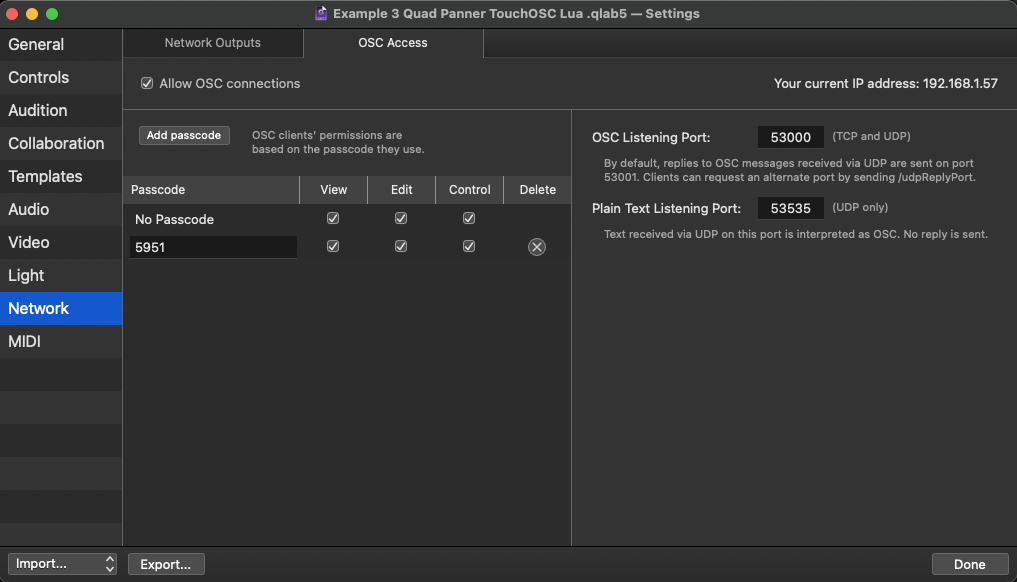Click the Export button
Image resolution: width=1017 pixels, height=582 pixels.
pyautogui.click(x=166, y=563)
